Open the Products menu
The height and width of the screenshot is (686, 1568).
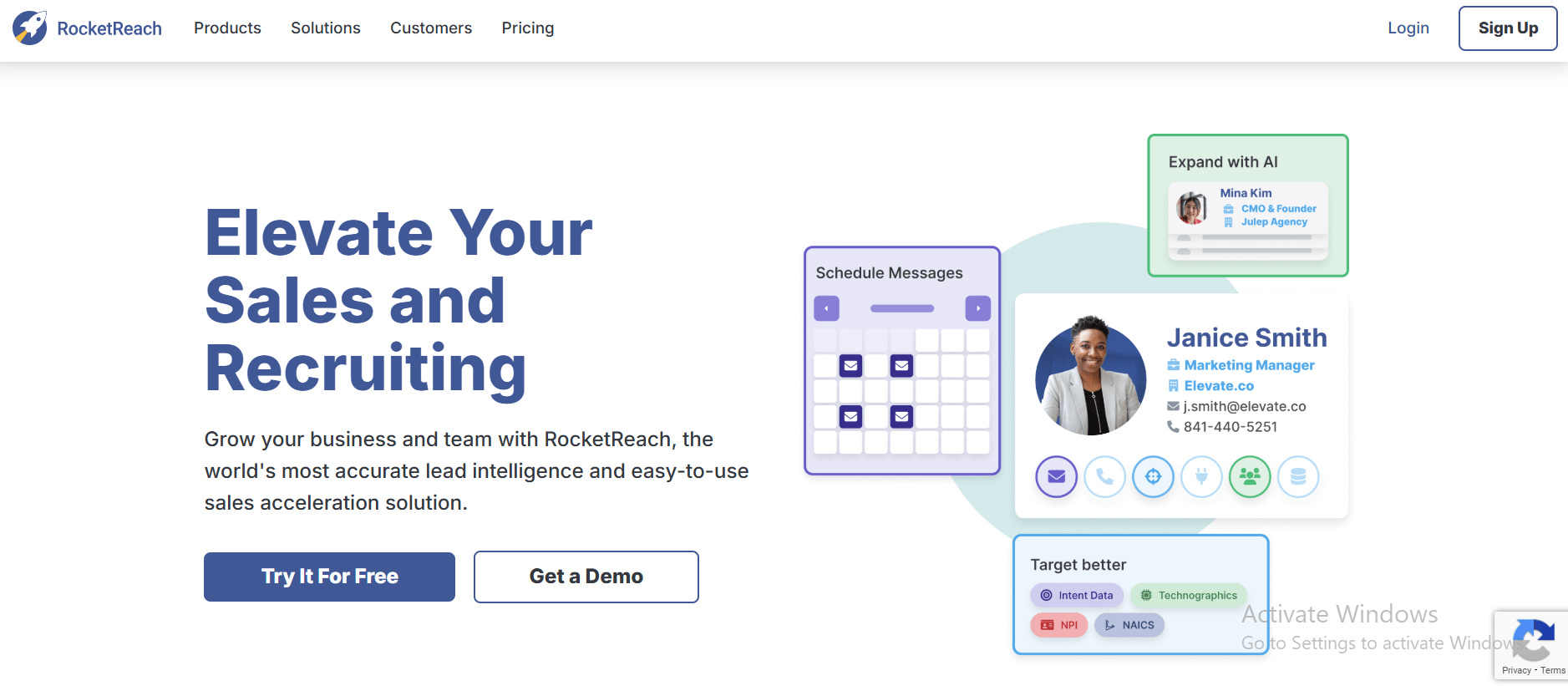[x=227, y=28]
